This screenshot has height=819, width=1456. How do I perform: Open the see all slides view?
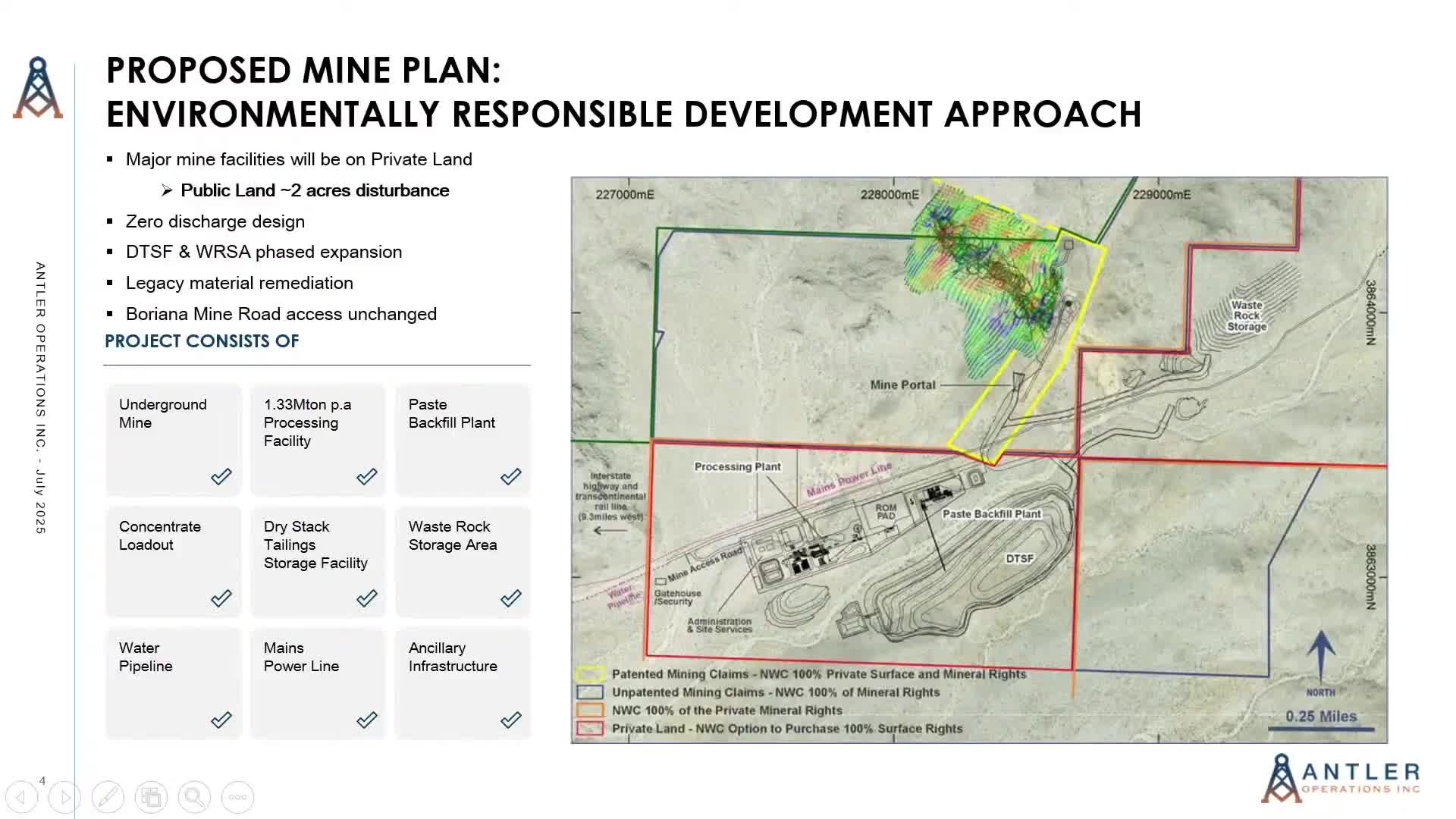[x=151, y=797]
